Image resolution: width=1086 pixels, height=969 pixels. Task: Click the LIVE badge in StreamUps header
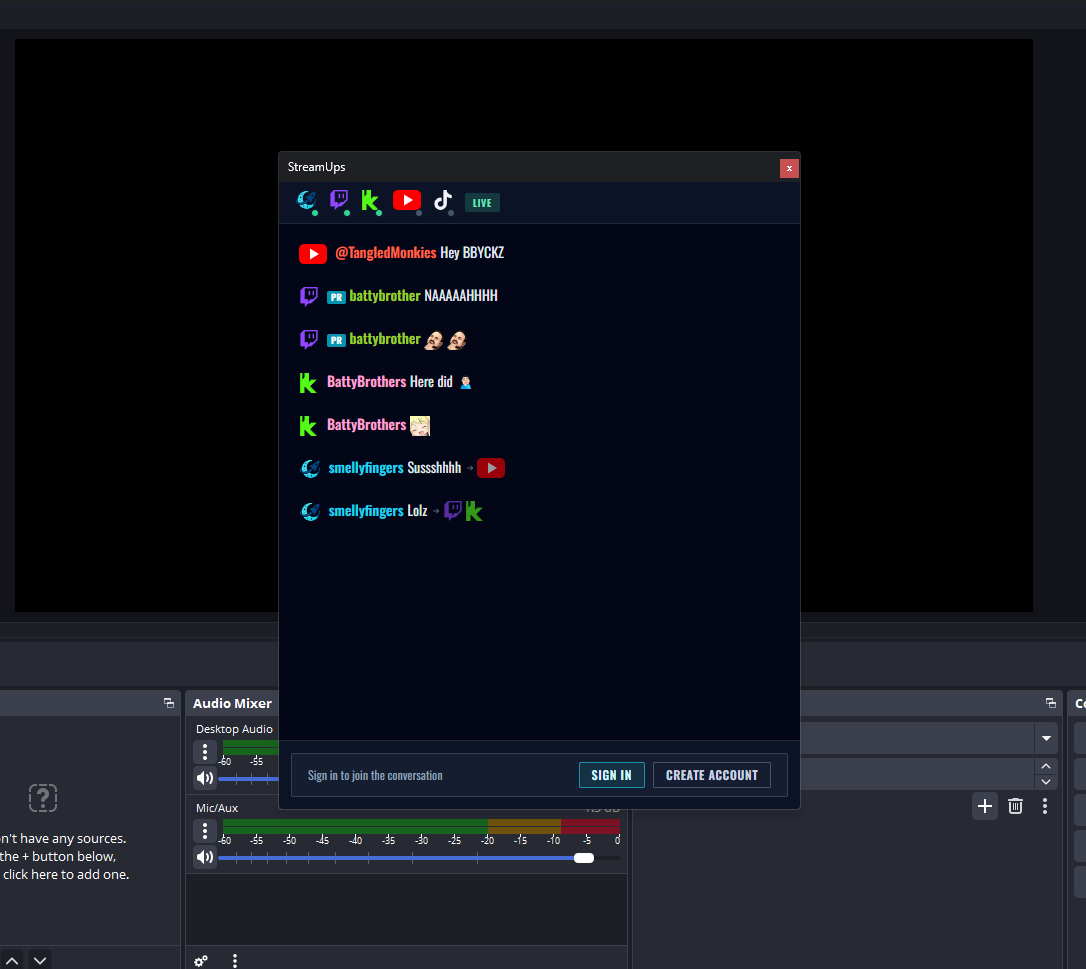(482, 203)
